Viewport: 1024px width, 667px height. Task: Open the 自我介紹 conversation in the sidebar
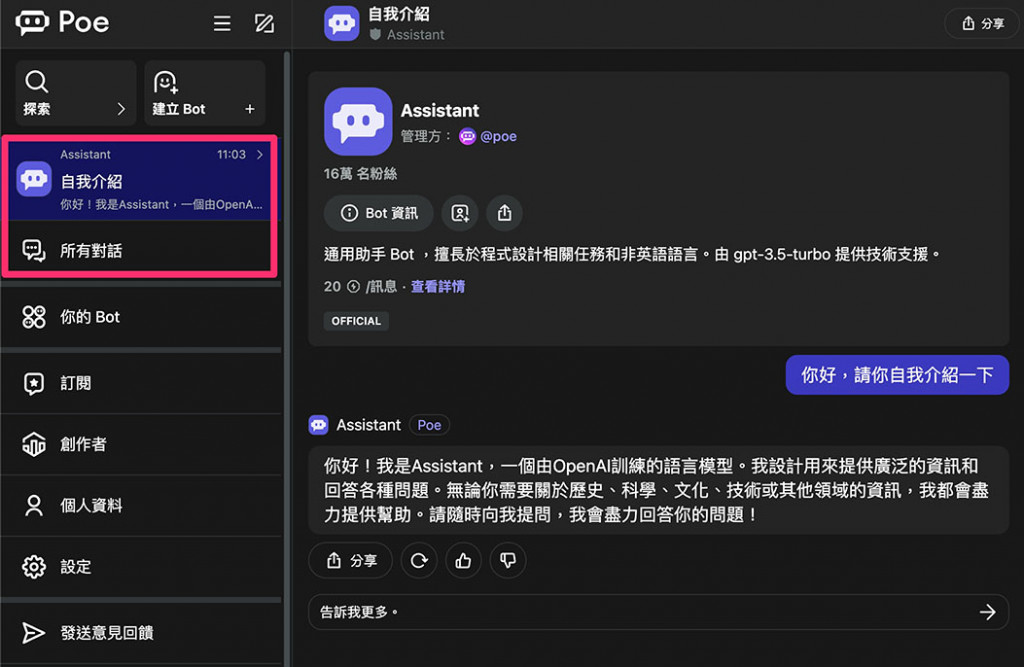click(x=140, y=180)
